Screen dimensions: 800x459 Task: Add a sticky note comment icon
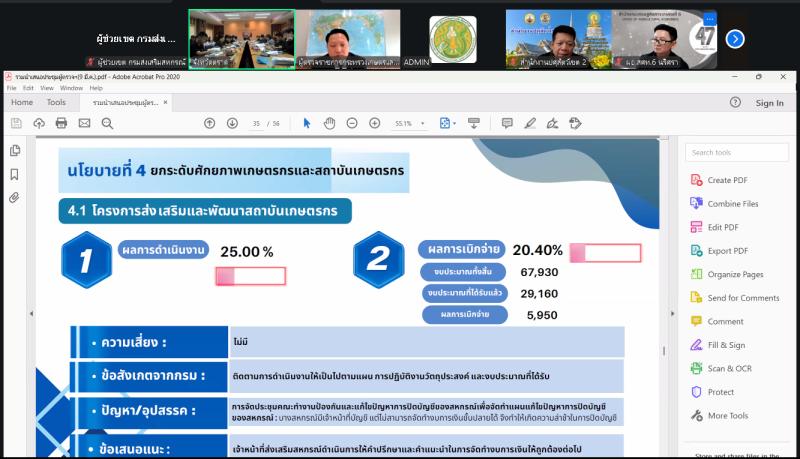tap(507, 123)
